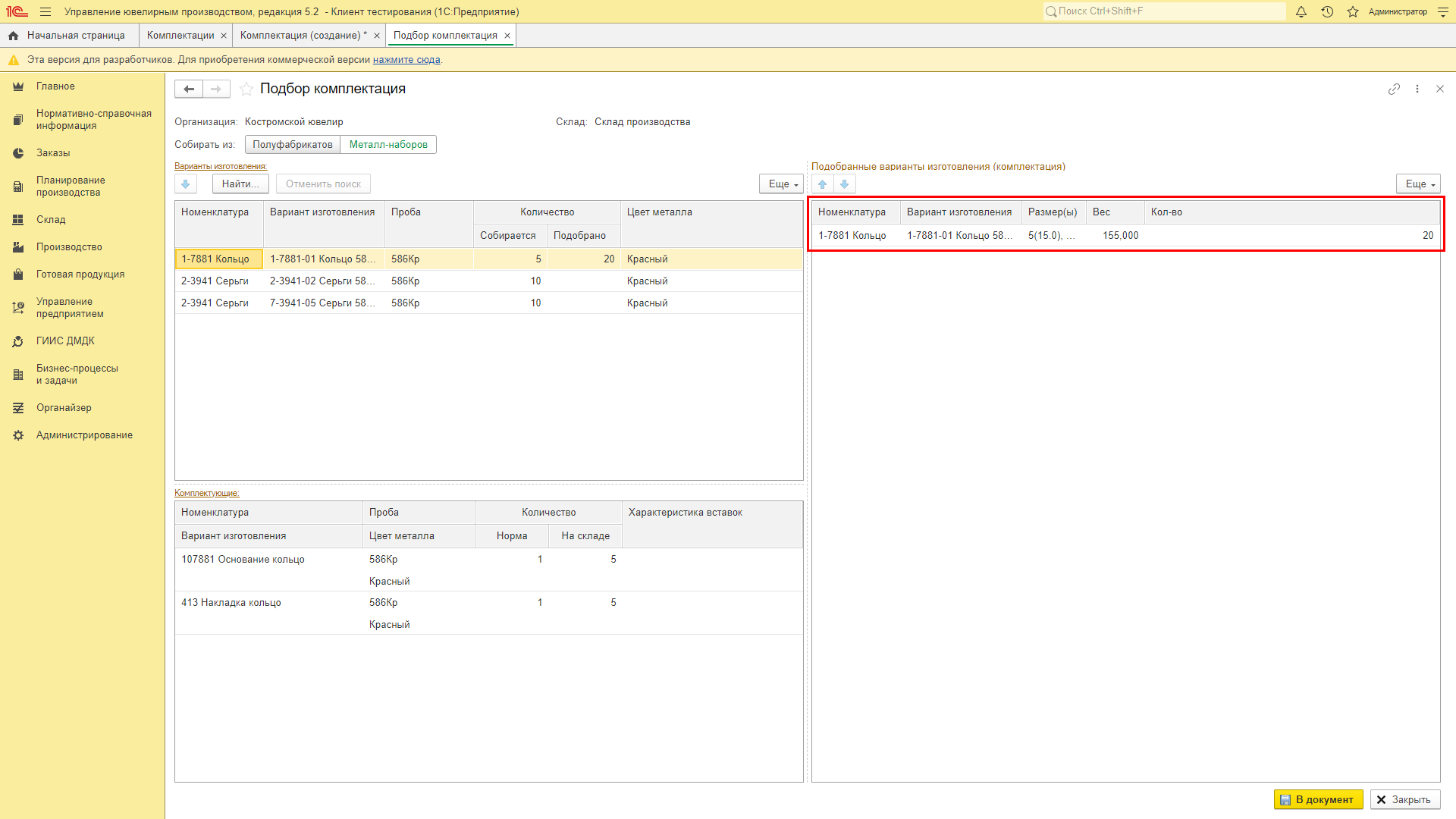Click the Проба column header in variants
The width and height of the screenshot is (1456, 819).
(429, 224)
